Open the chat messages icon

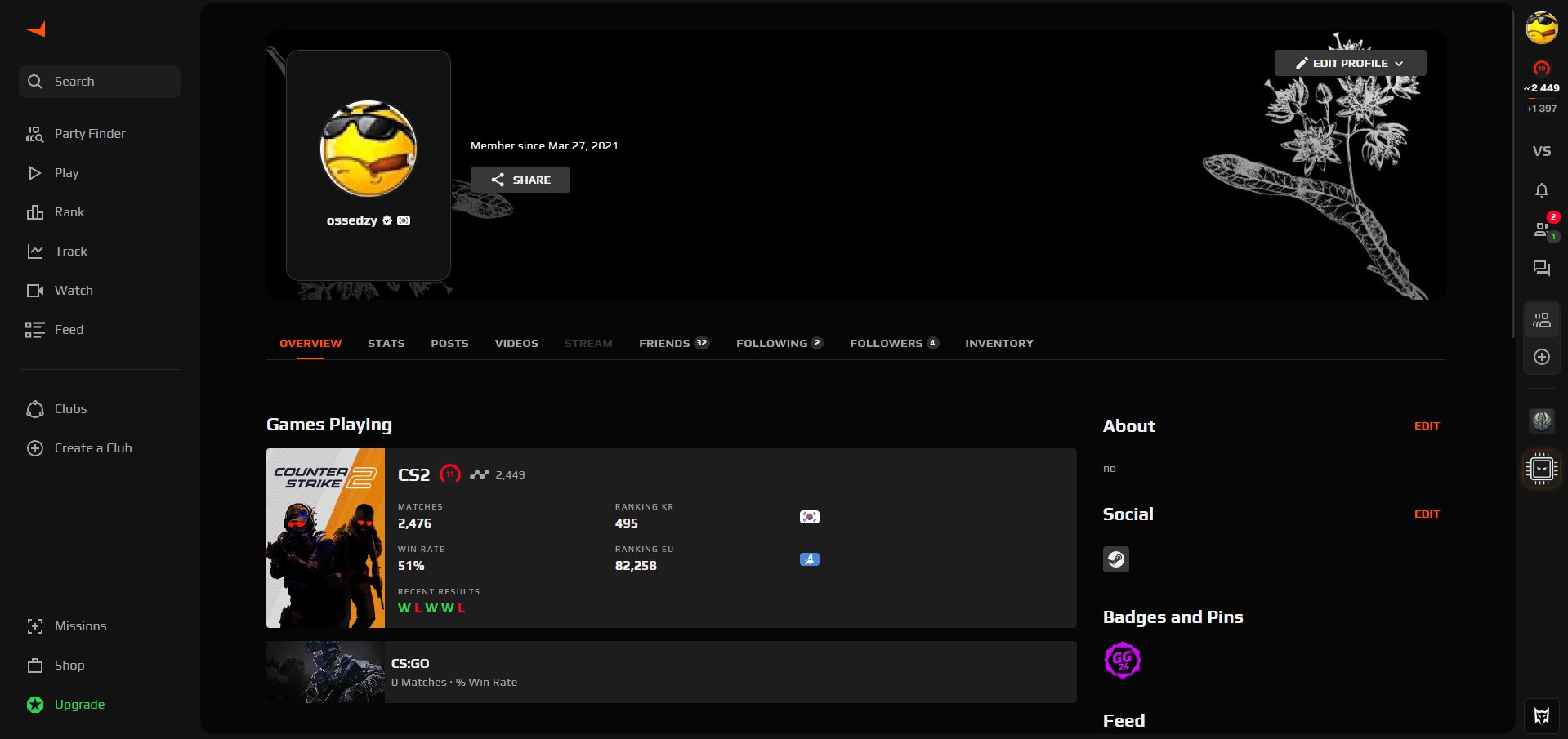tap(1541, 269)
